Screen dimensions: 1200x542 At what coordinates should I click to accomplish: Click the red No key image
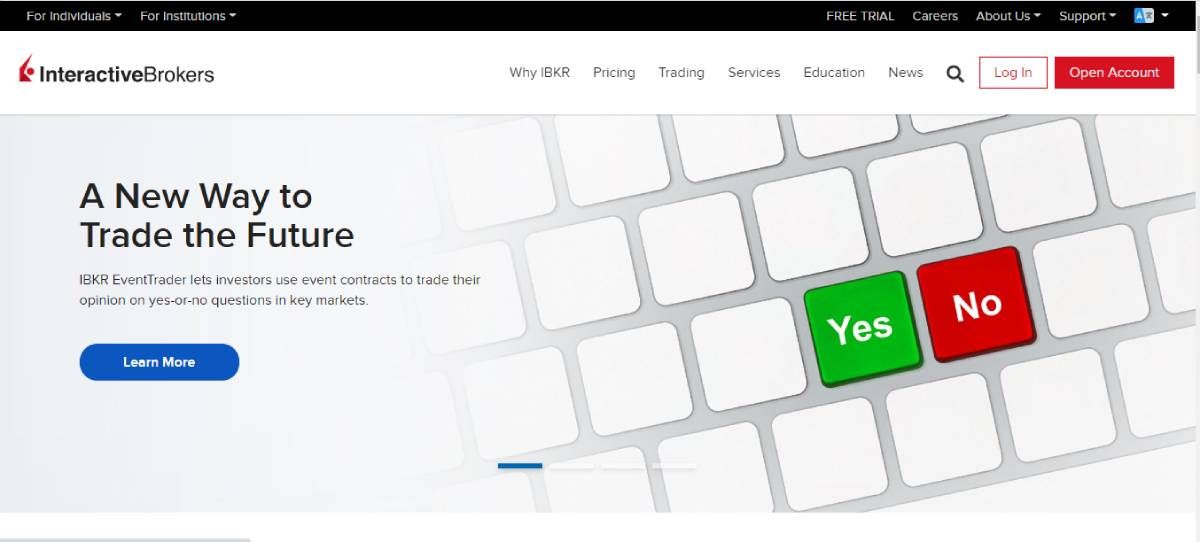click(977, 304)
